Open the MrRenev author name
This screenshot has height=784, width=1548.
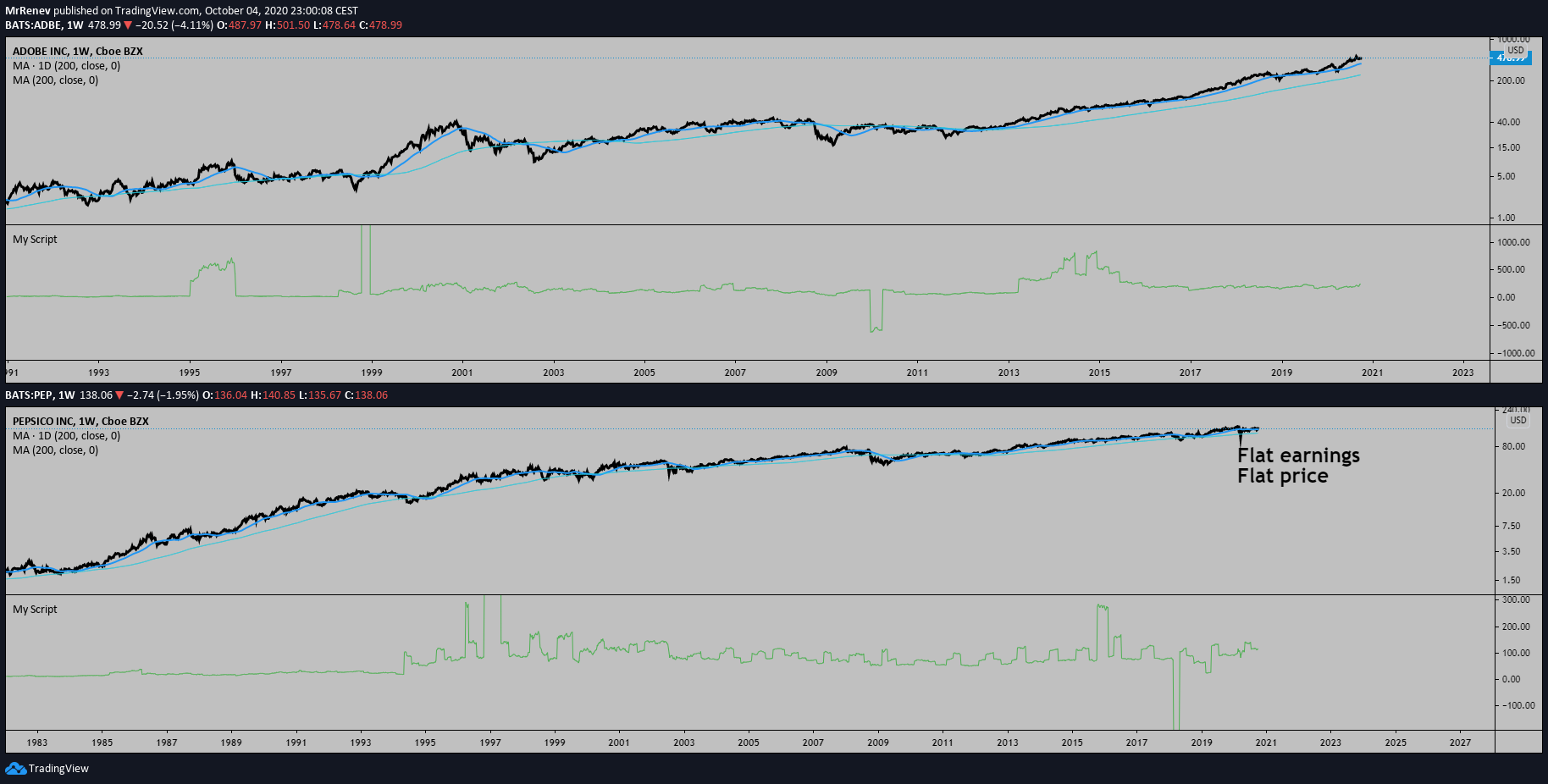tap(28, 11)
